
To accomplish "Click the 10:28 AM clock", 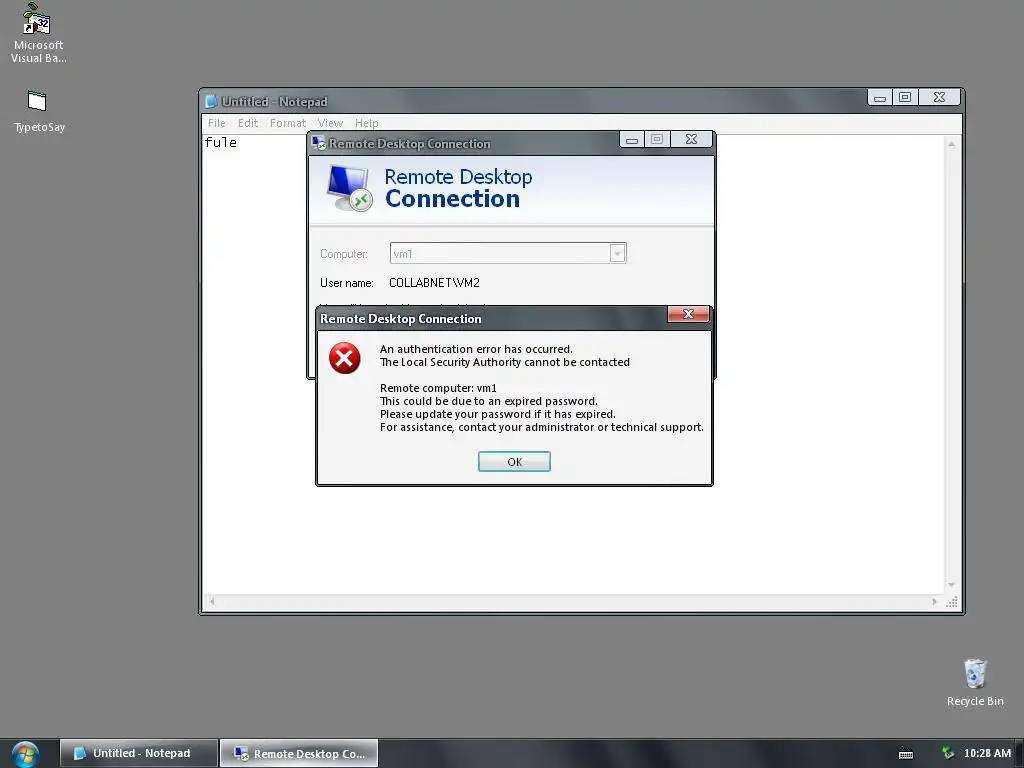I will coord(987,753).
